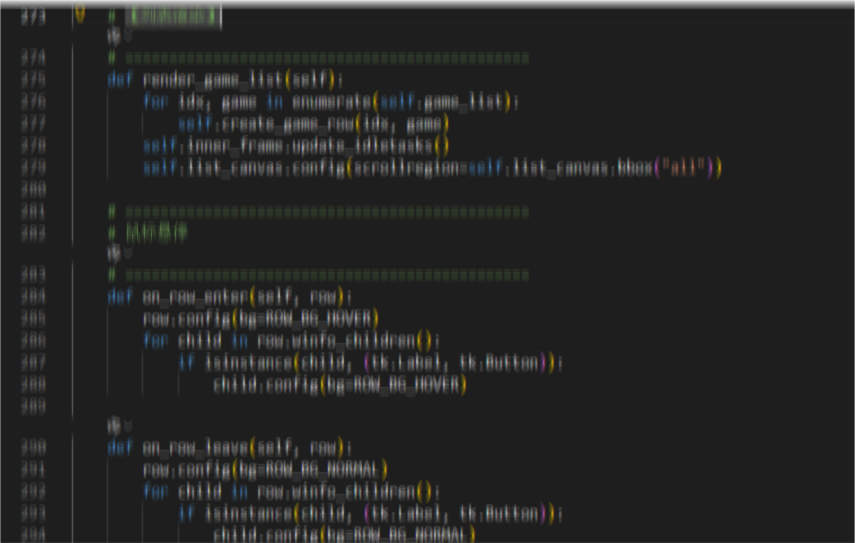Click the inline icon below line 273

(x=113, y=36)
